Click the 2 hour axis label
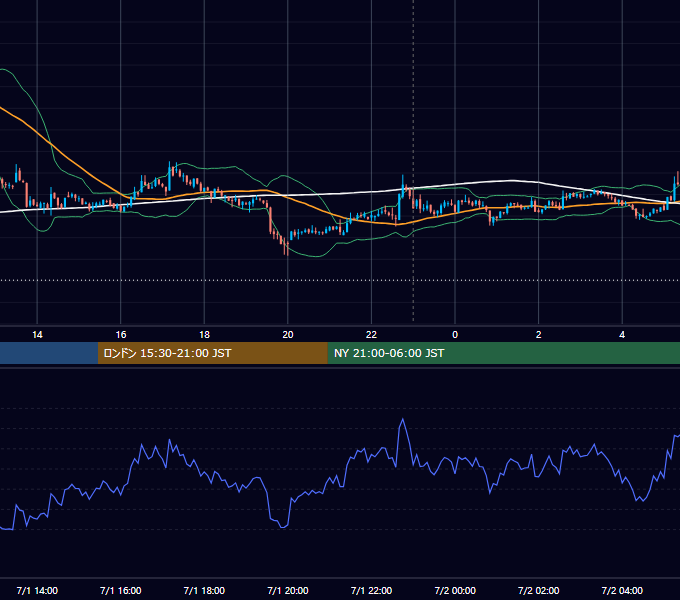 coord(539,335)
